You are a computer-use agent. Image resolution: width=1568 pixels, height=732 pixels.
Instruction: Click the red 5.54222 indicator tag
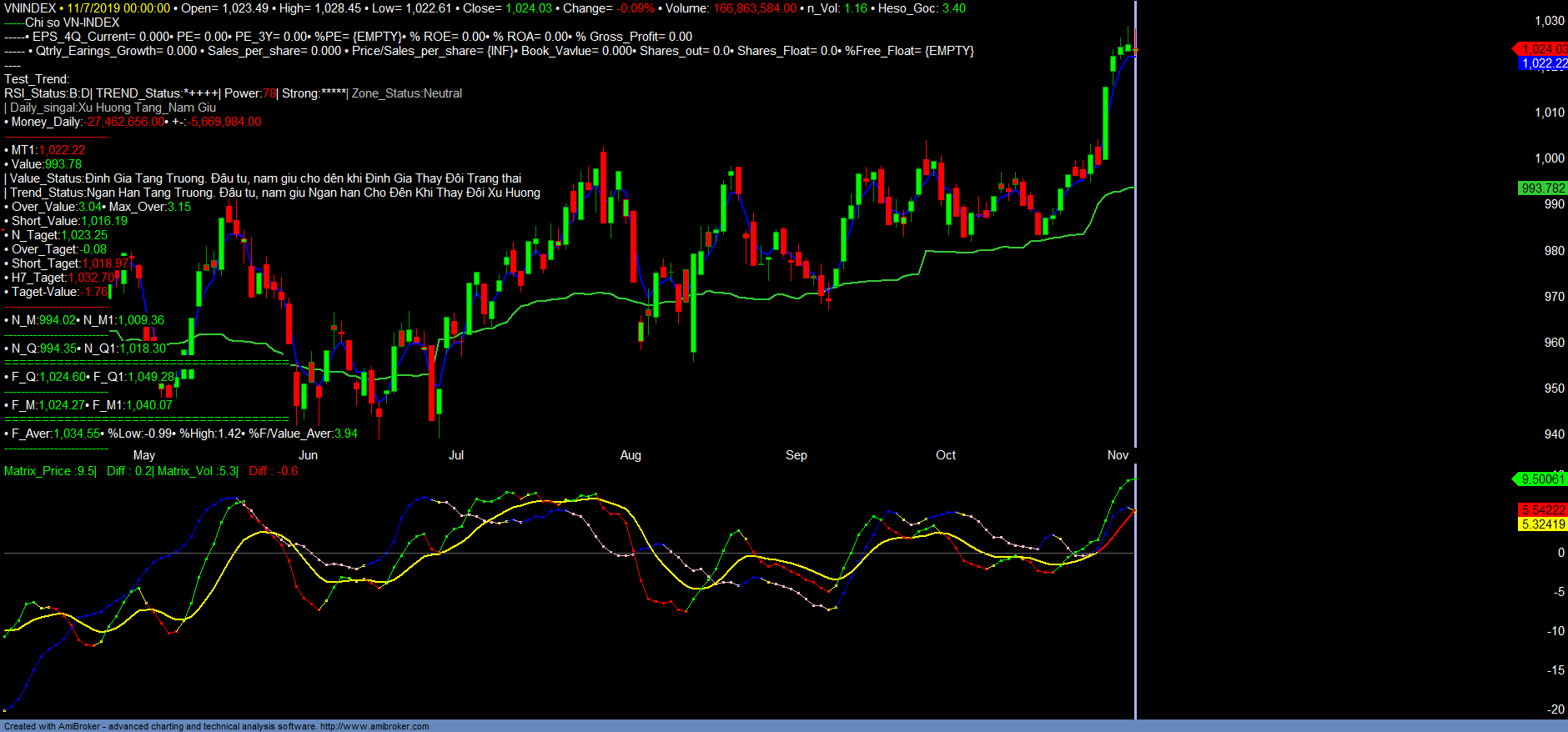(1543, 510)
